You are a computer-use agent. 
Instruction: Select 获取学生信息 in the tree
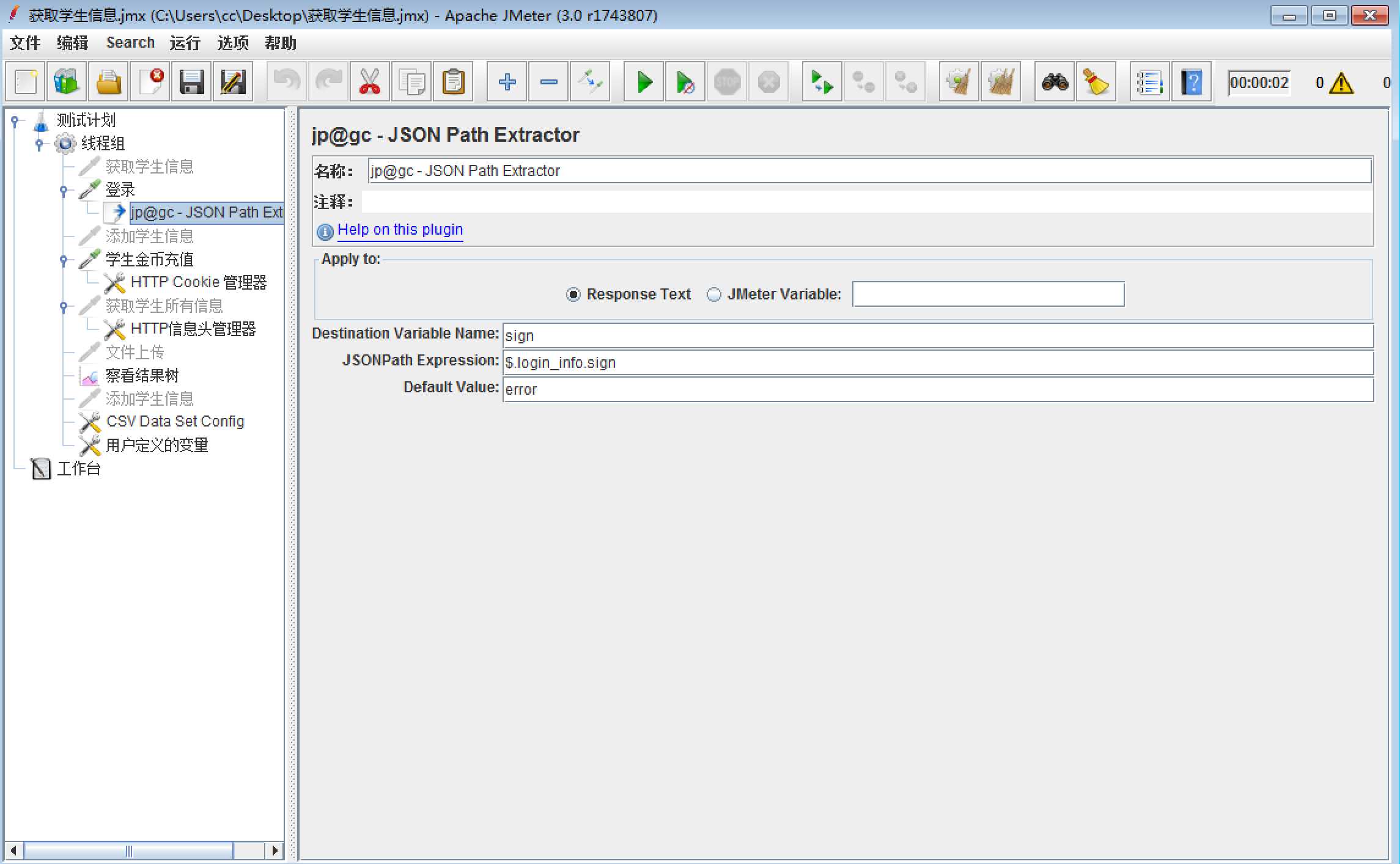point(149,166)
